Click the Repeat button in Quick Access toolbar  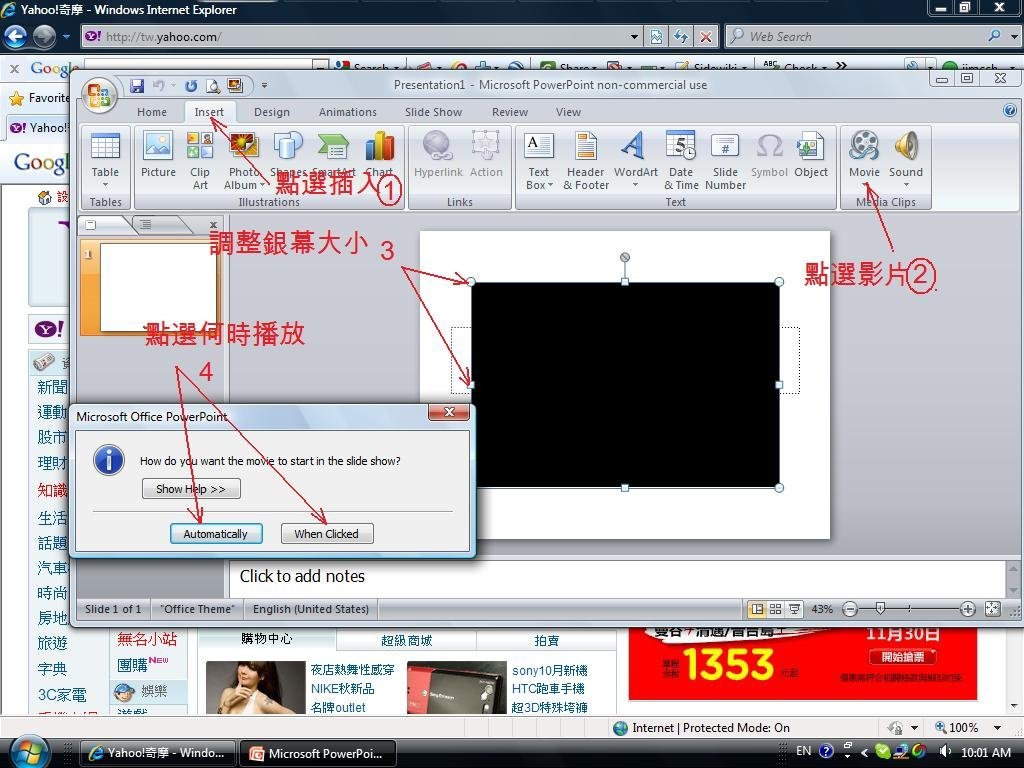[191, 86]
